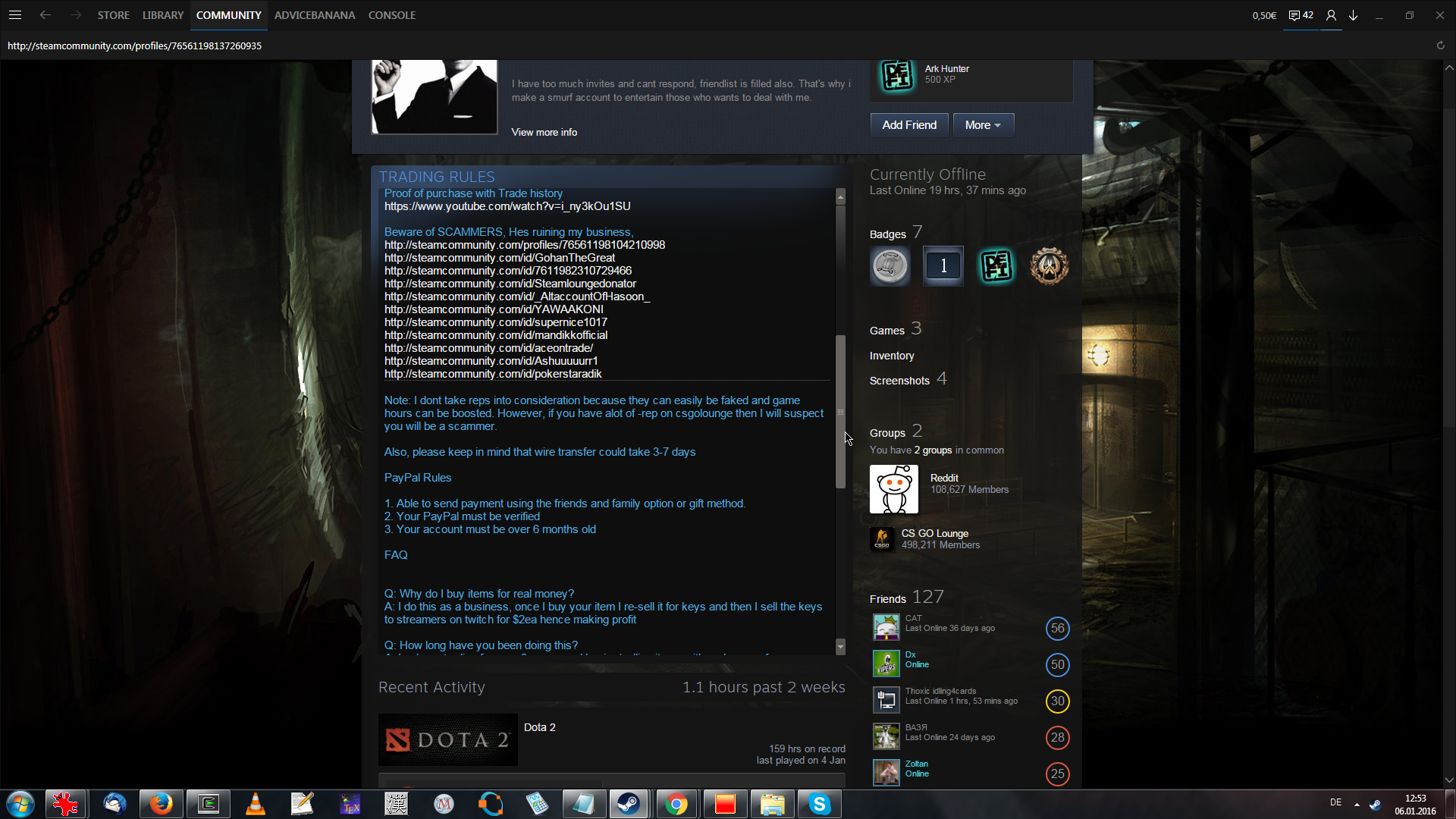Open the friends list person icon

1331,15
